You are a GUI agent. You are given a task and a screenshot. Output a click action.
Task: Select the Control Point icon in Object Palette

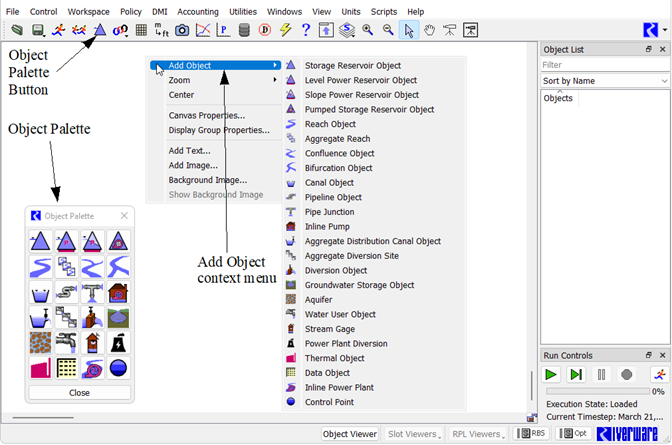point(117,369)
